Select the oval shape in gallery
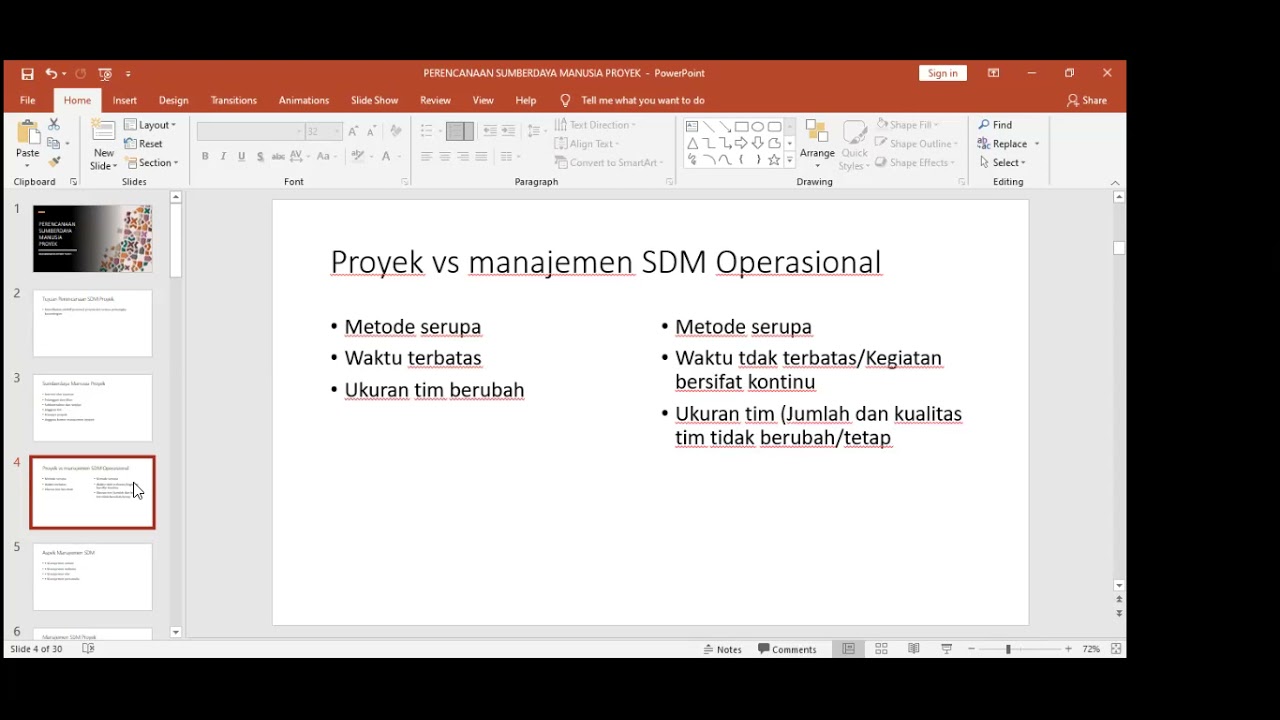1280x720 pixels. pyautogui.click(x=758, y=127)
